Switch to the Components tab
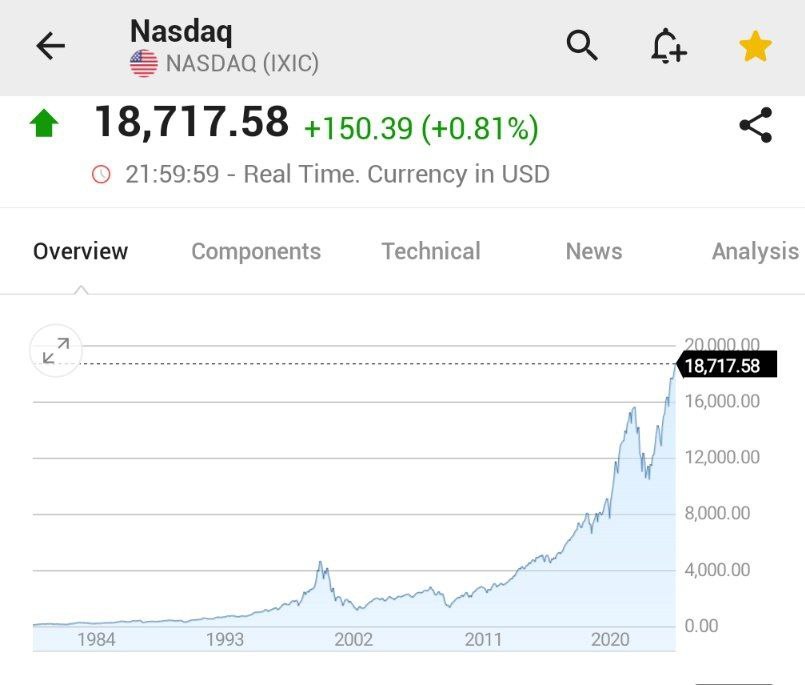The image size is (805, 685). click(x=256, y=252)
